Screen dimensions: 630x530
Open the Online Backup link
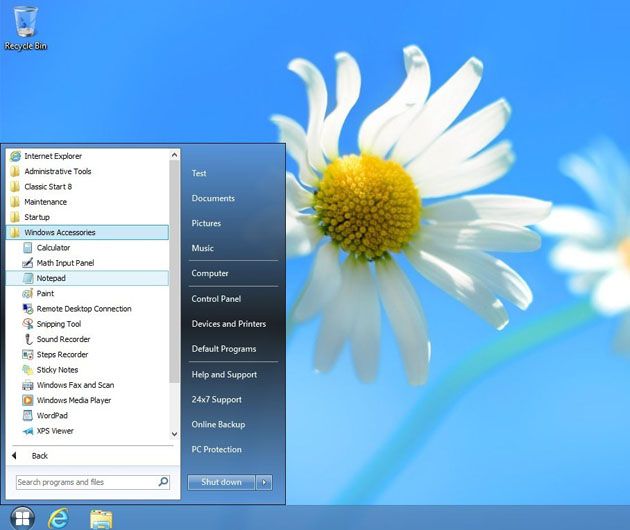pyautogui.click(x=218, y=424)
